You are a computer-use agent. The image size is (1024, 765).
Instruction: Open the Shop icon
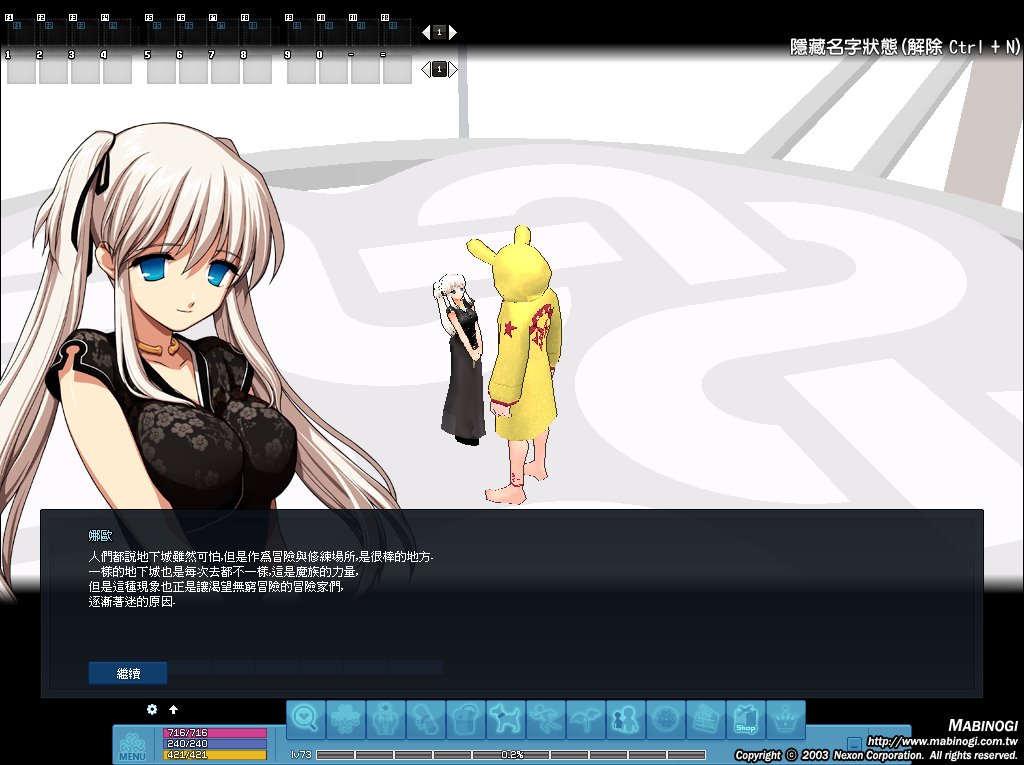tap(746, 719)
